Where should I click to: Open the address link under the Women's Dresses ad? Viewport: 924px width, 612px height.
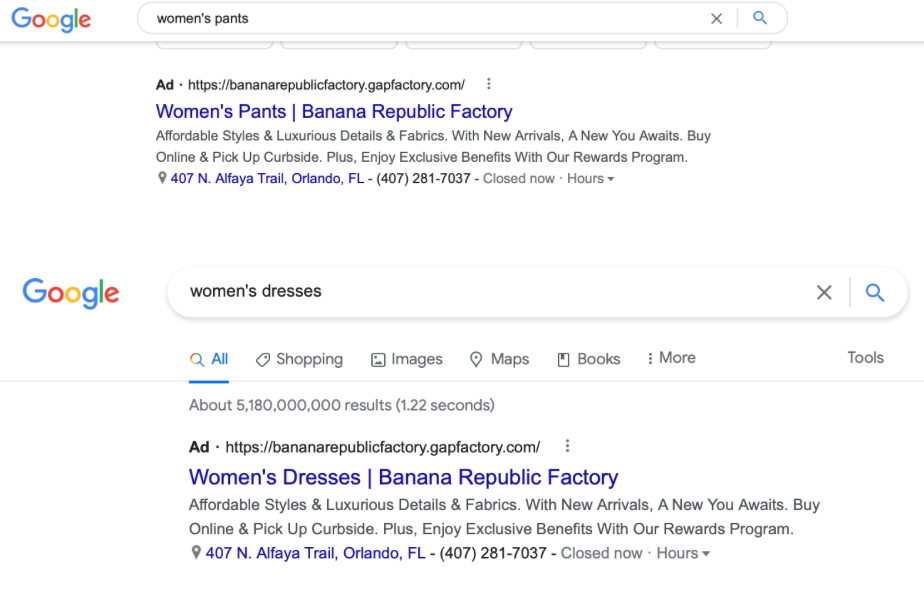pos(315,553)
